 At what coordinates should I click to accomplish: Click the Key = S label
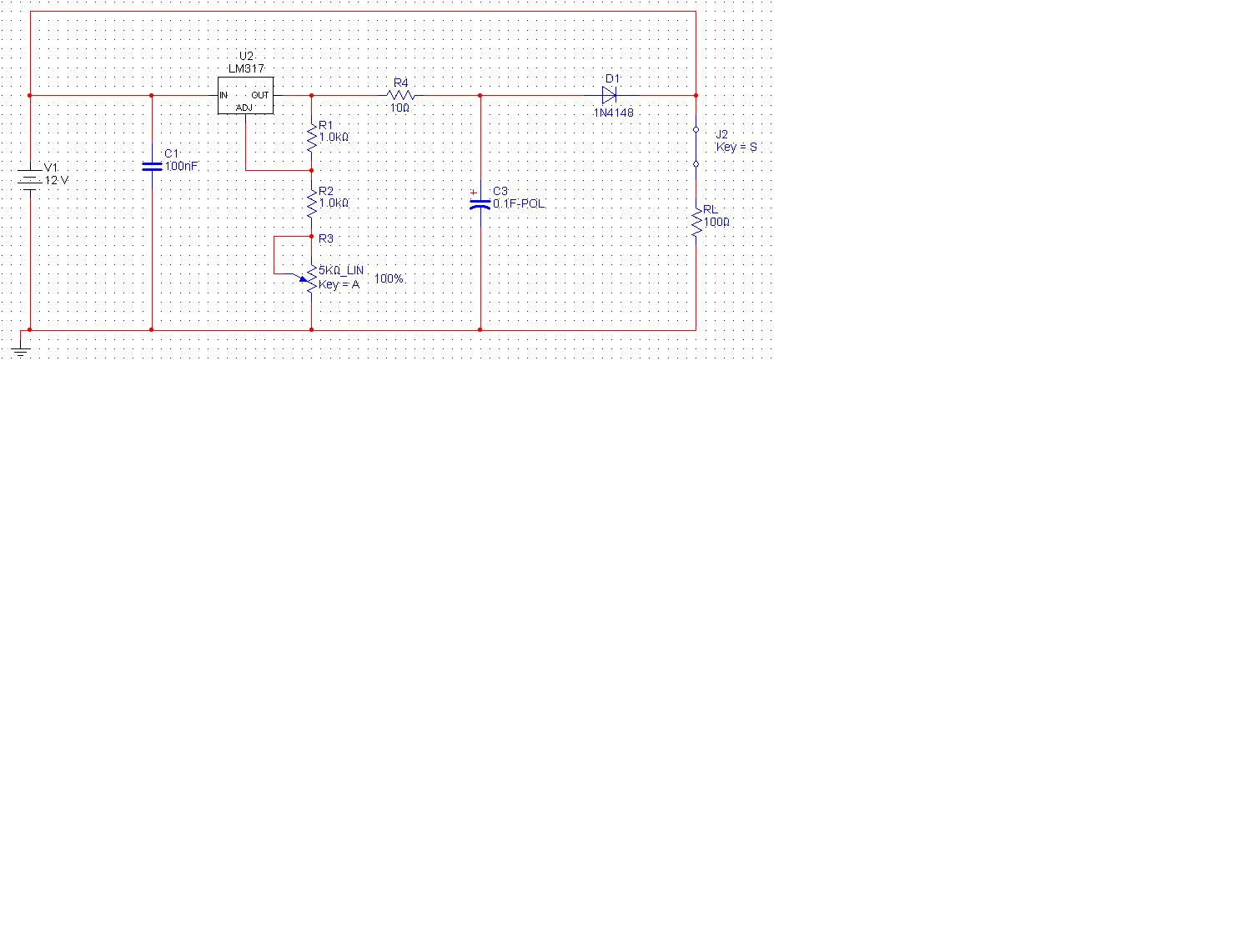point(737,148)
